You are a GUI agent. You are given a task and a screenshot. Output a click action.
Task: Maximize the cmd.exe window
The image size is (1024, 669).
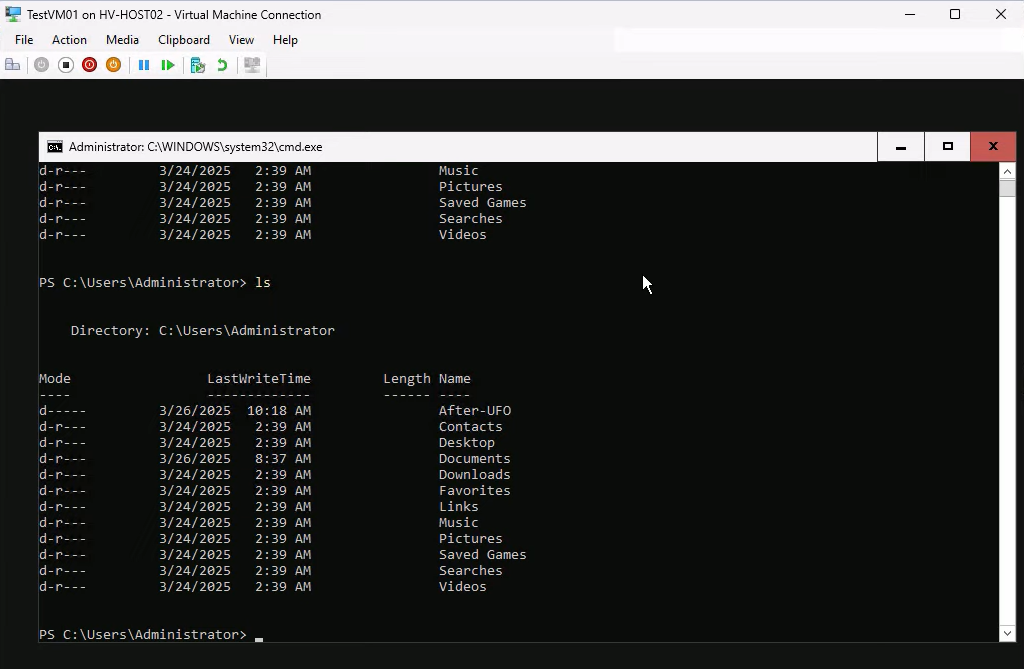coord(948,147)
